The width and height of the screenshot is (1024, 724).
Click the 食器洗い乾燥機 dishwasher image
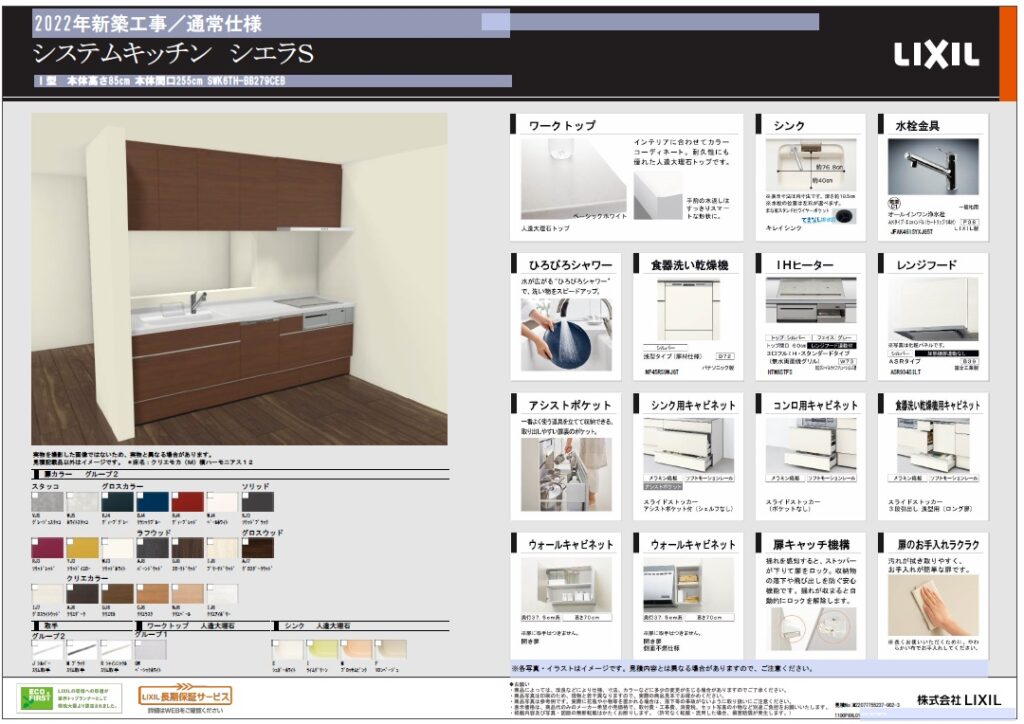coord(688,308)
